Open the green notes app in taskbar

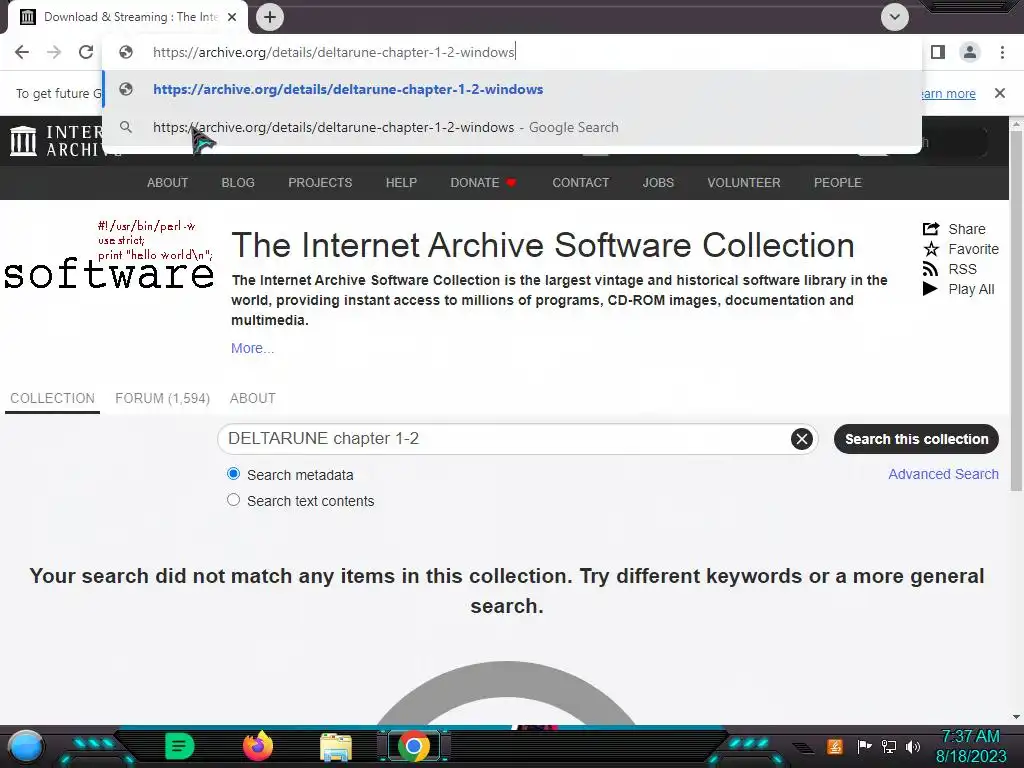[179, 746]
